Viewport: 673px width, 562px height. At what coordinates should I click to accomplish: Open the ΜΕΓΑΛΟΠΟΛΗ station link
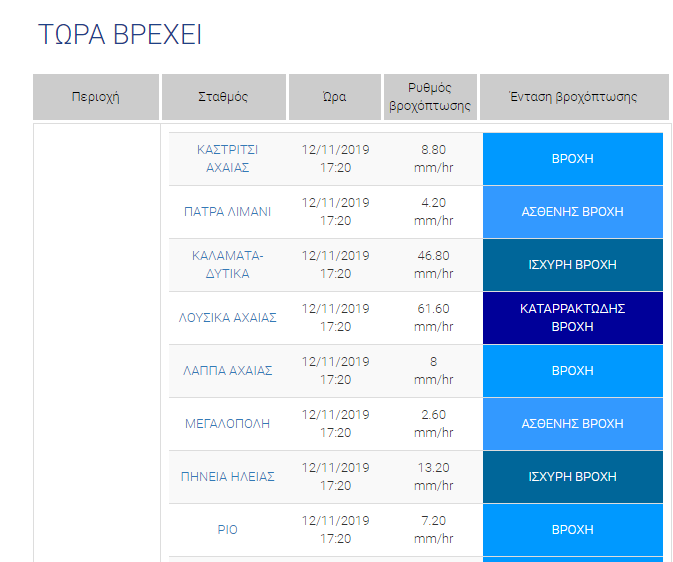click(x=227, y=424)
